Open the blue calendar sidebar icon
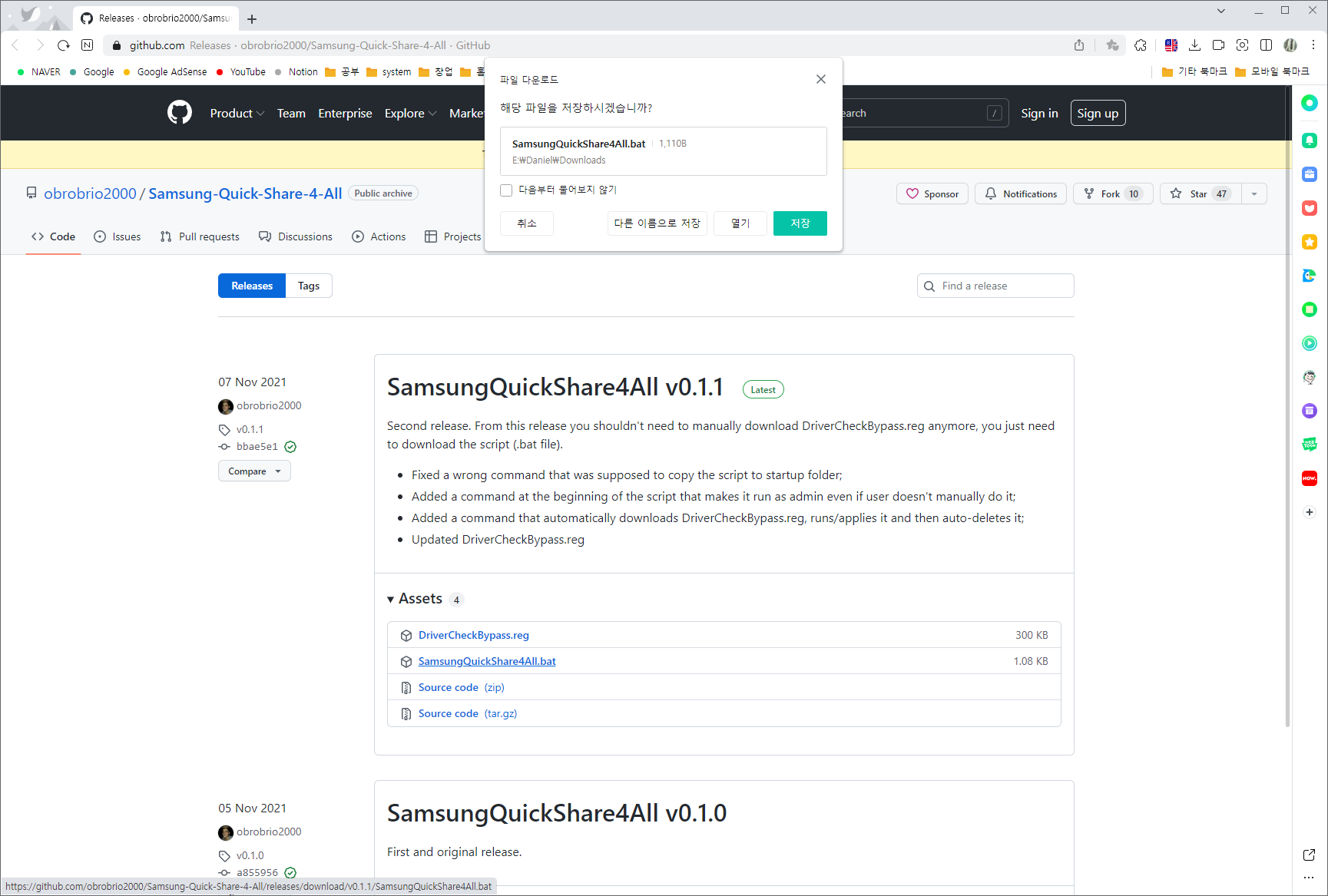The height and width of the screenshot is (896, 1328). point(1310,174)
